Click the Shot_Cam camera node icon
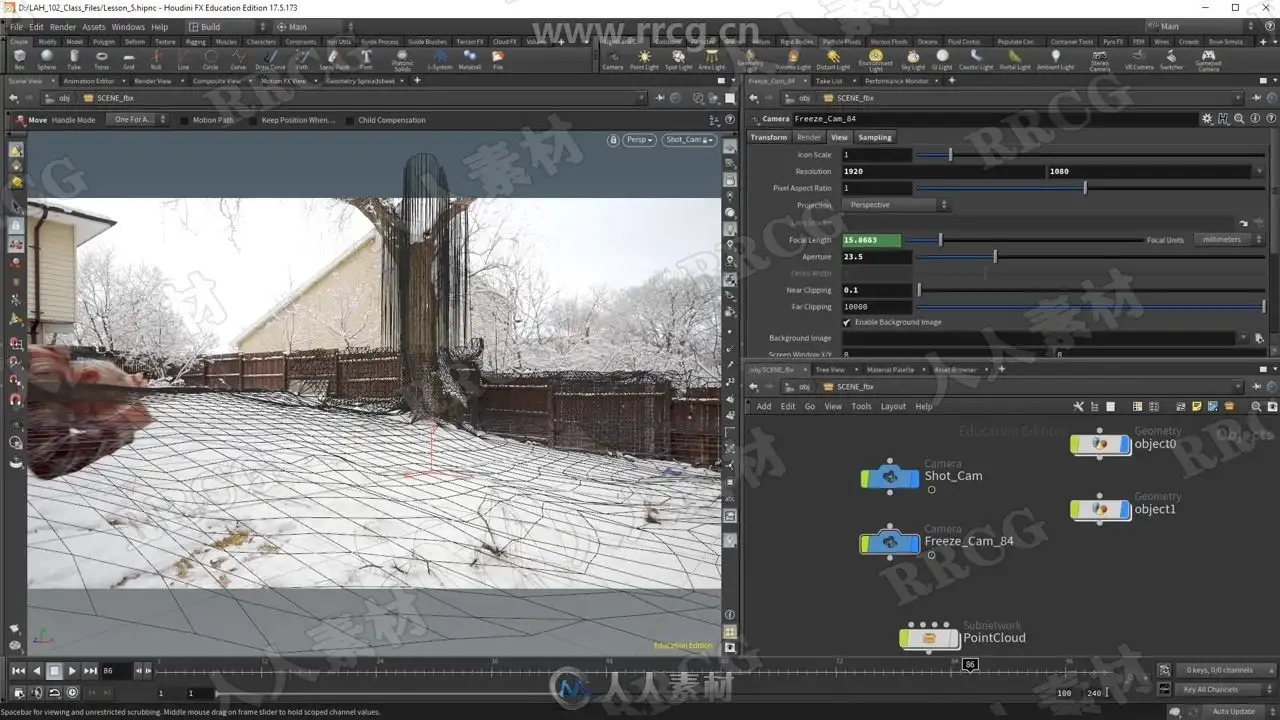1280x720 pixels. pyautogui.click(x=890, y=478)
